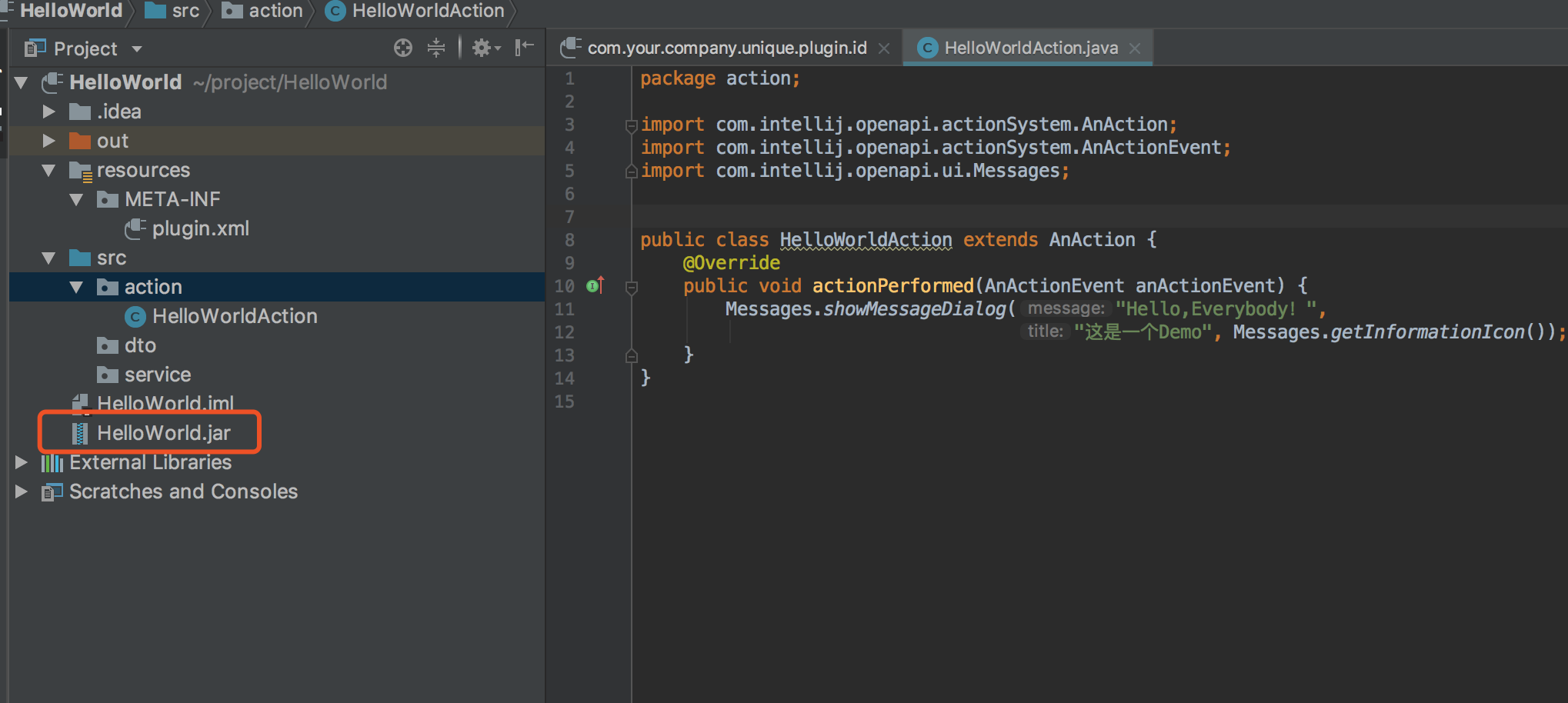Image resolution: width=1568 pixels, height=703 pixels.
Task: Expand Scratches and Consoles node
Action: (22, 491)
